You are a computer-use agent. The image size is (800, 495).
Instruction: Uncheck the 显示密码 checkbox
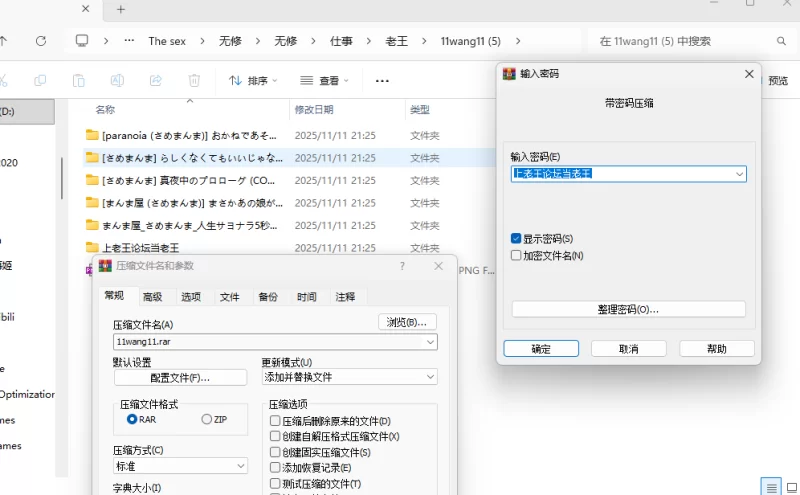pos(516,239)
